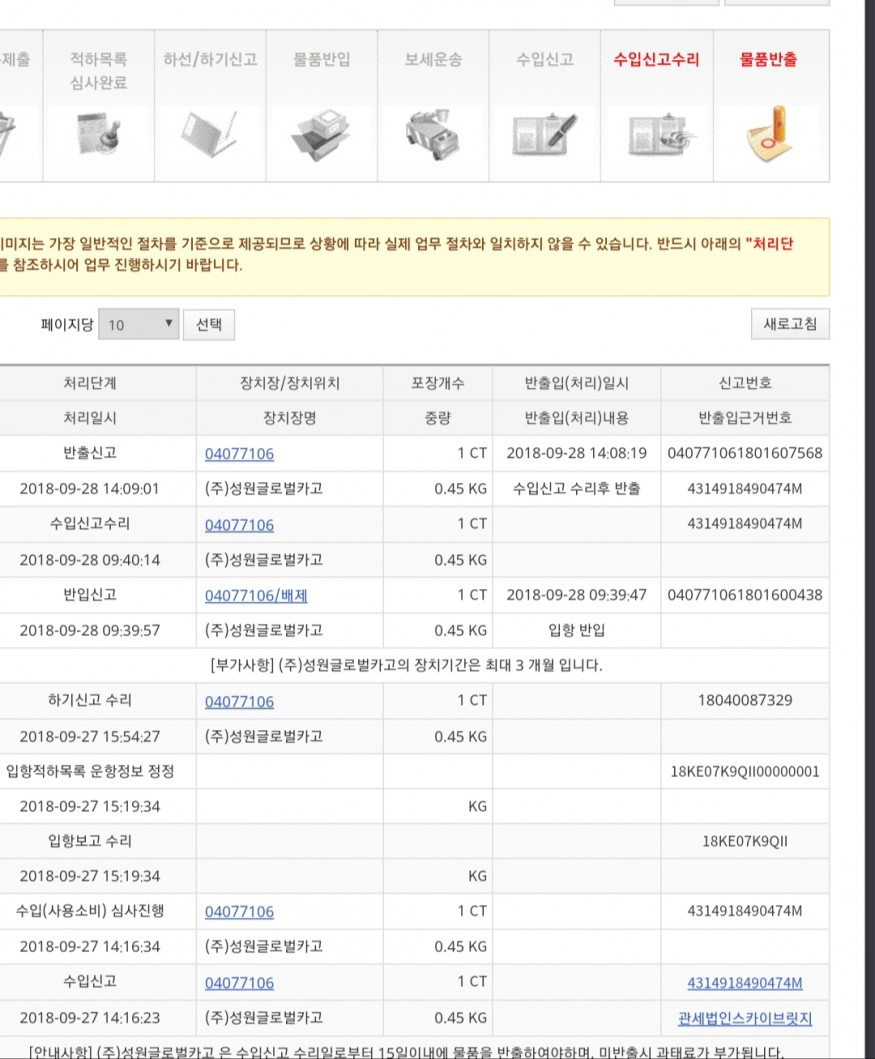The width and height of the screenshot is (875, 1059).
Task: Open 04077106 link in 하기신고 수리 row
Action: 239,702
